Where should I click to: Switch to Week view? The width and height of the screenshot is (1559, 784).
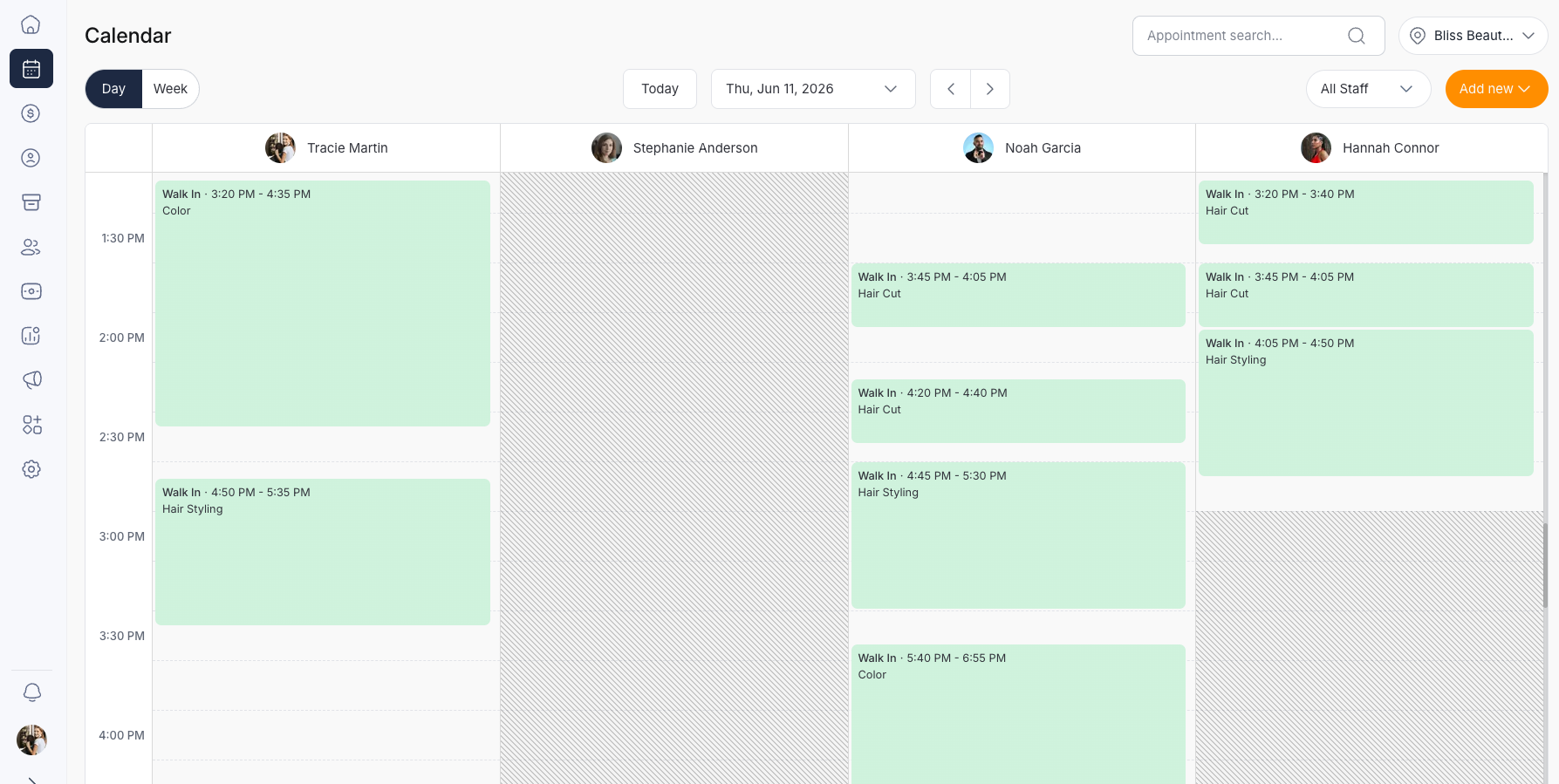[x=170, y=89]
